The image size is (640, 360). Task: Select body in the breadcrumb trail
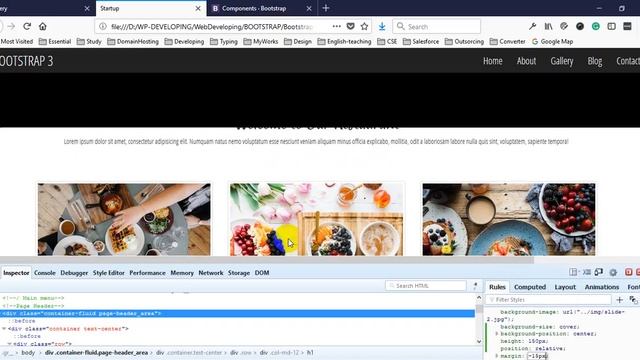coord(28,353)
